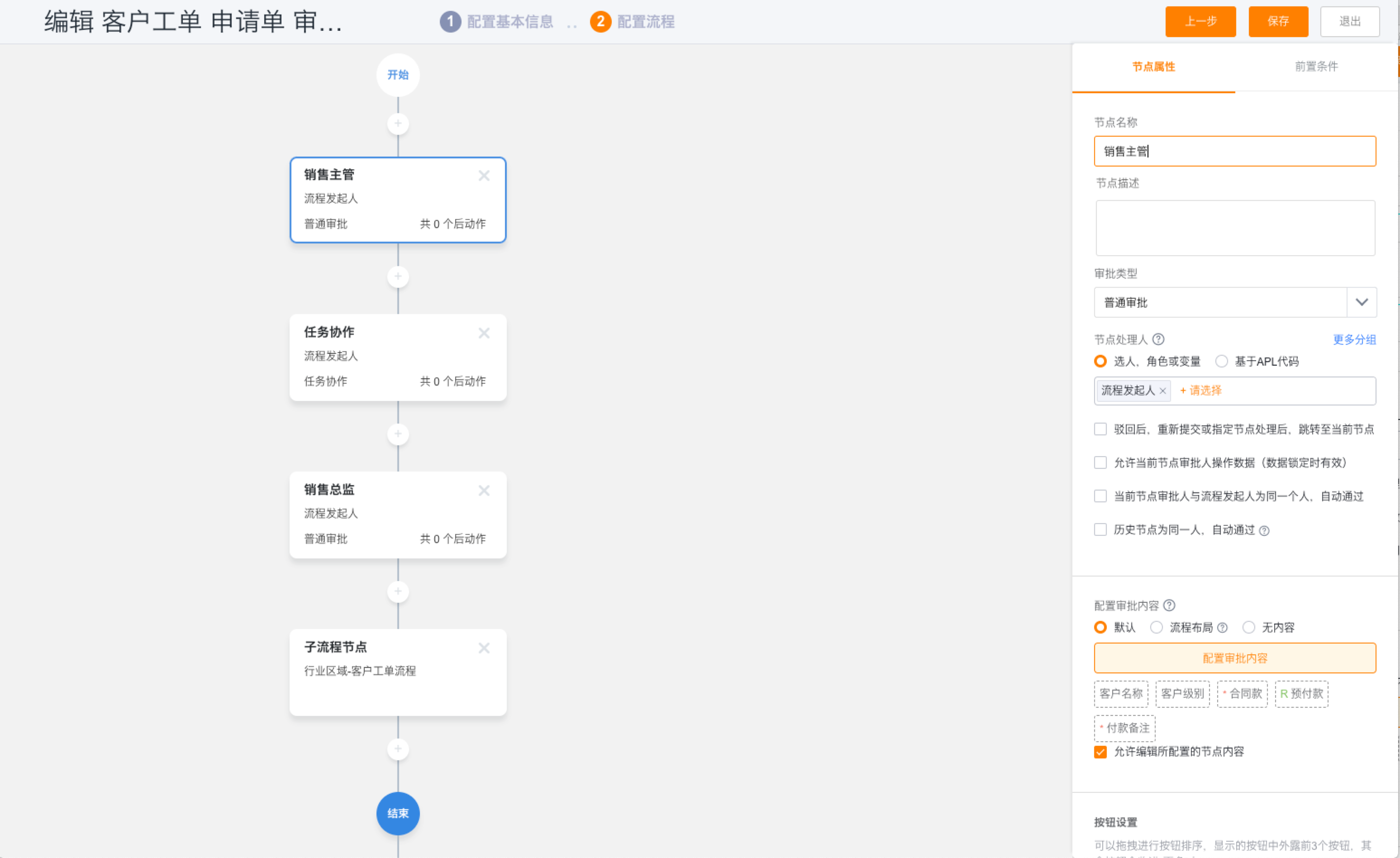This screenshot has height=858, width=1400.
Task: Open the 更多分组 link
Action: point(1355,339)
